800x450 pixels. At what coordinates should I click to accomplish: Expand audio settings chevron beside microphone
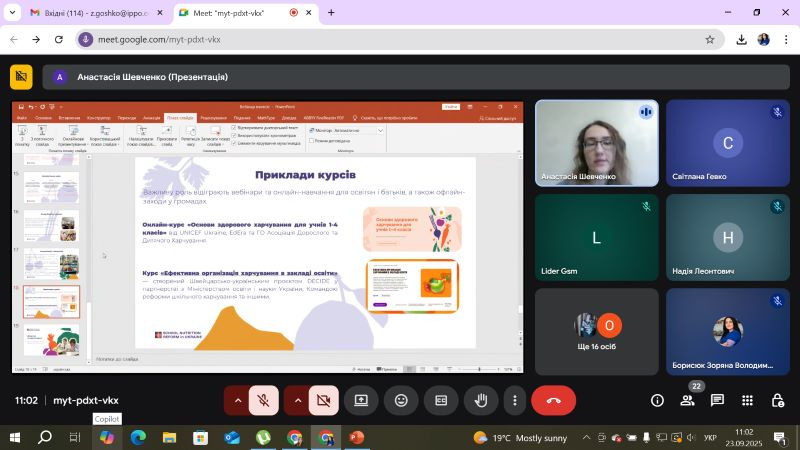[x=237, y=400]
